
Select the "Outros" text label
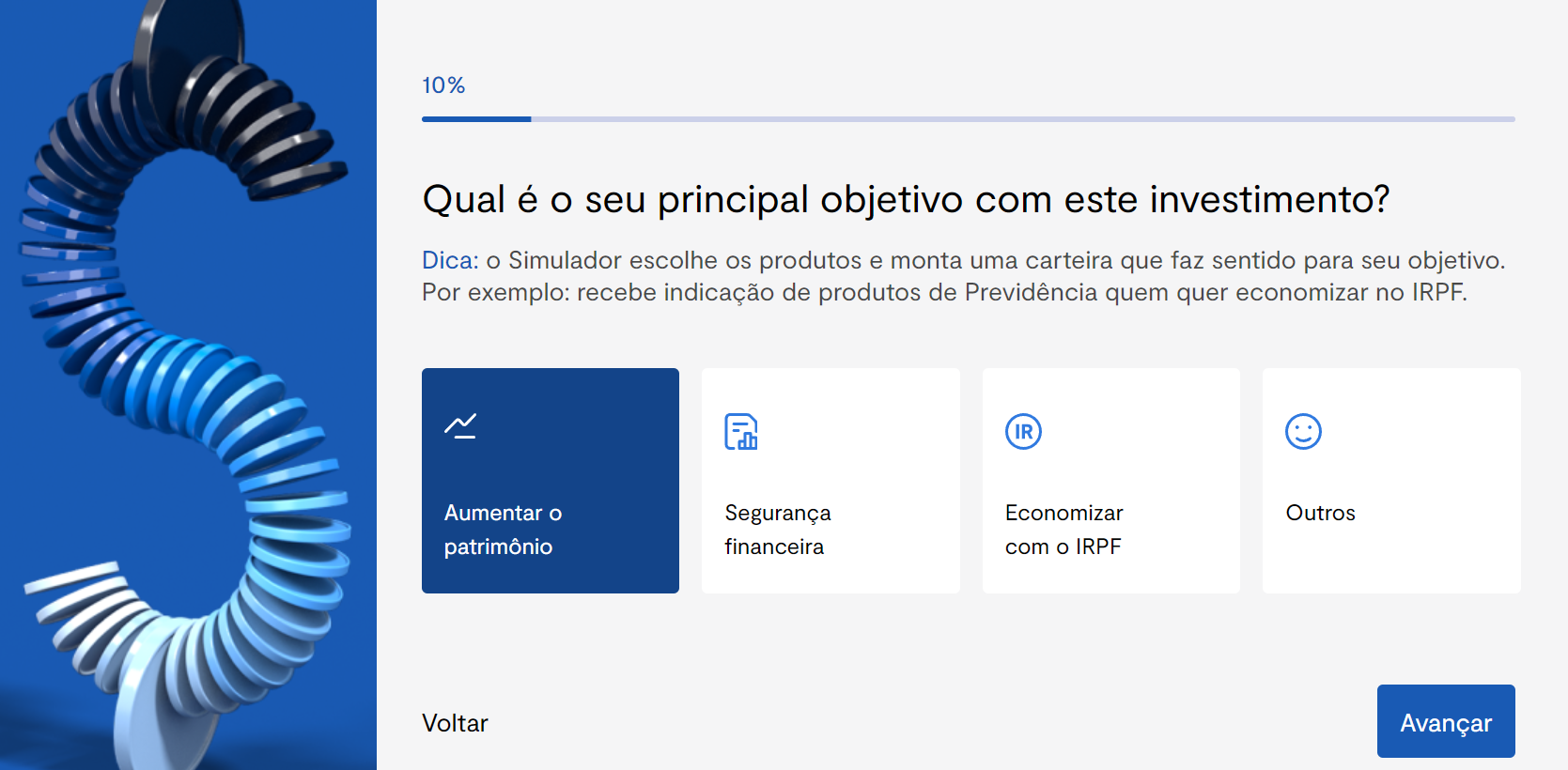1320,513
